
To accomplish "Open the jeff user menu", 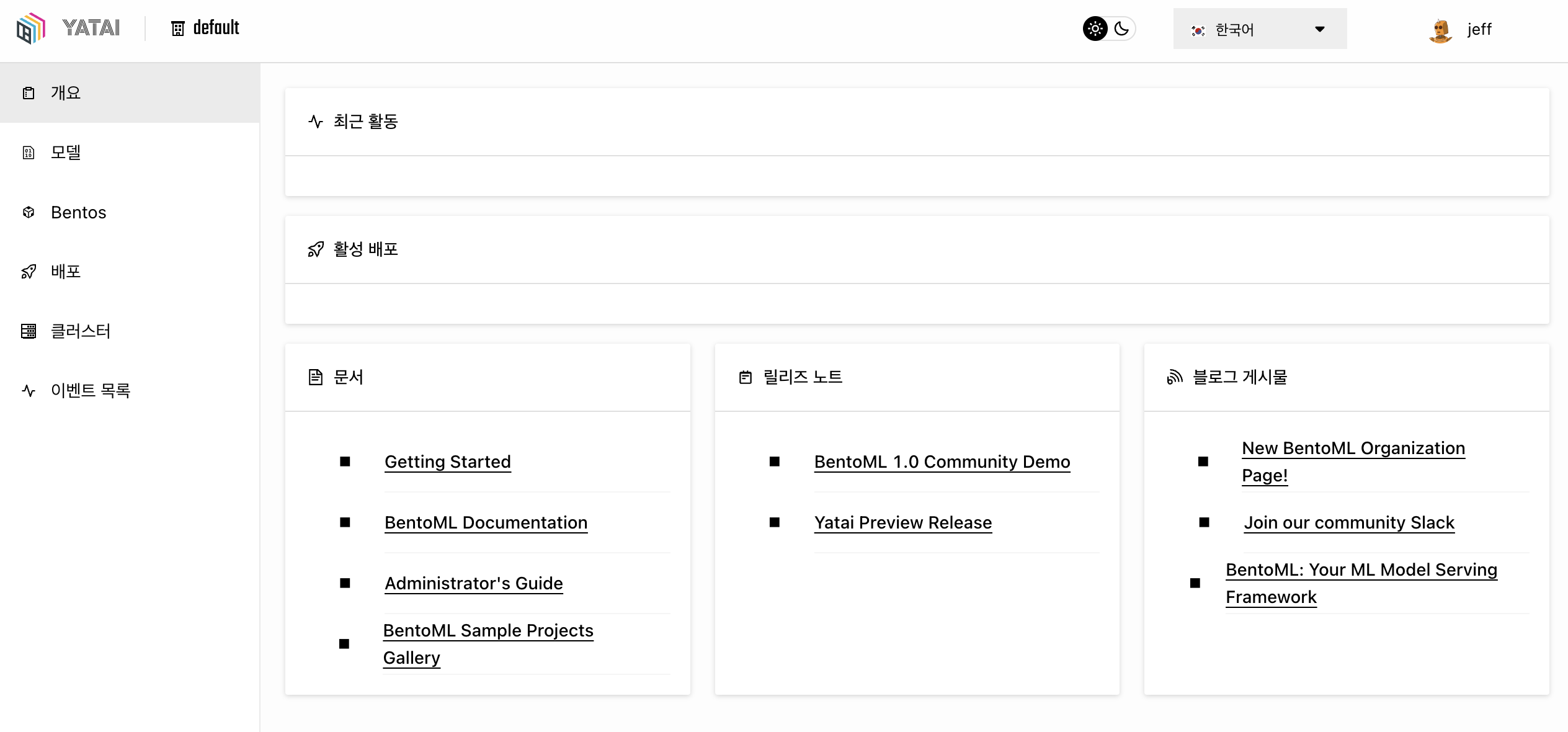I will tap(1479, 29).
